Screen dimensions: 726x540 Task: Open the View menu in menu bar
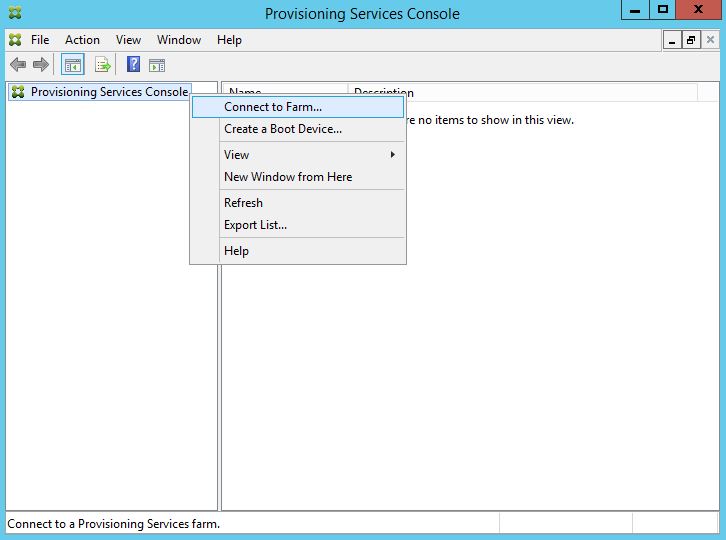(x=128, y=40)
